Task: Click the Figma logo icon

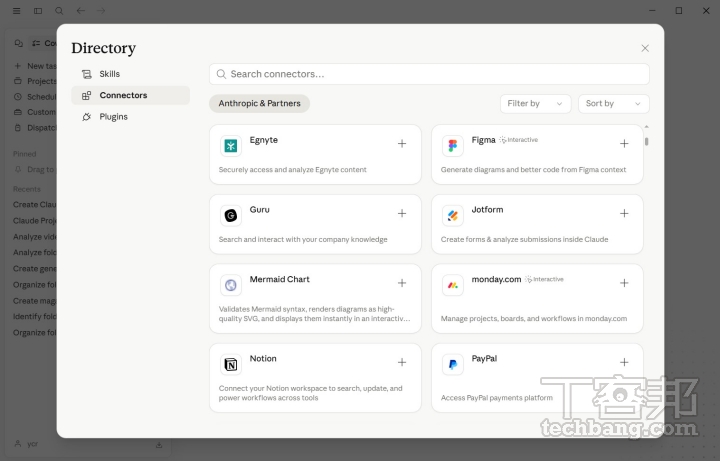Action: (x=453, y=146)
